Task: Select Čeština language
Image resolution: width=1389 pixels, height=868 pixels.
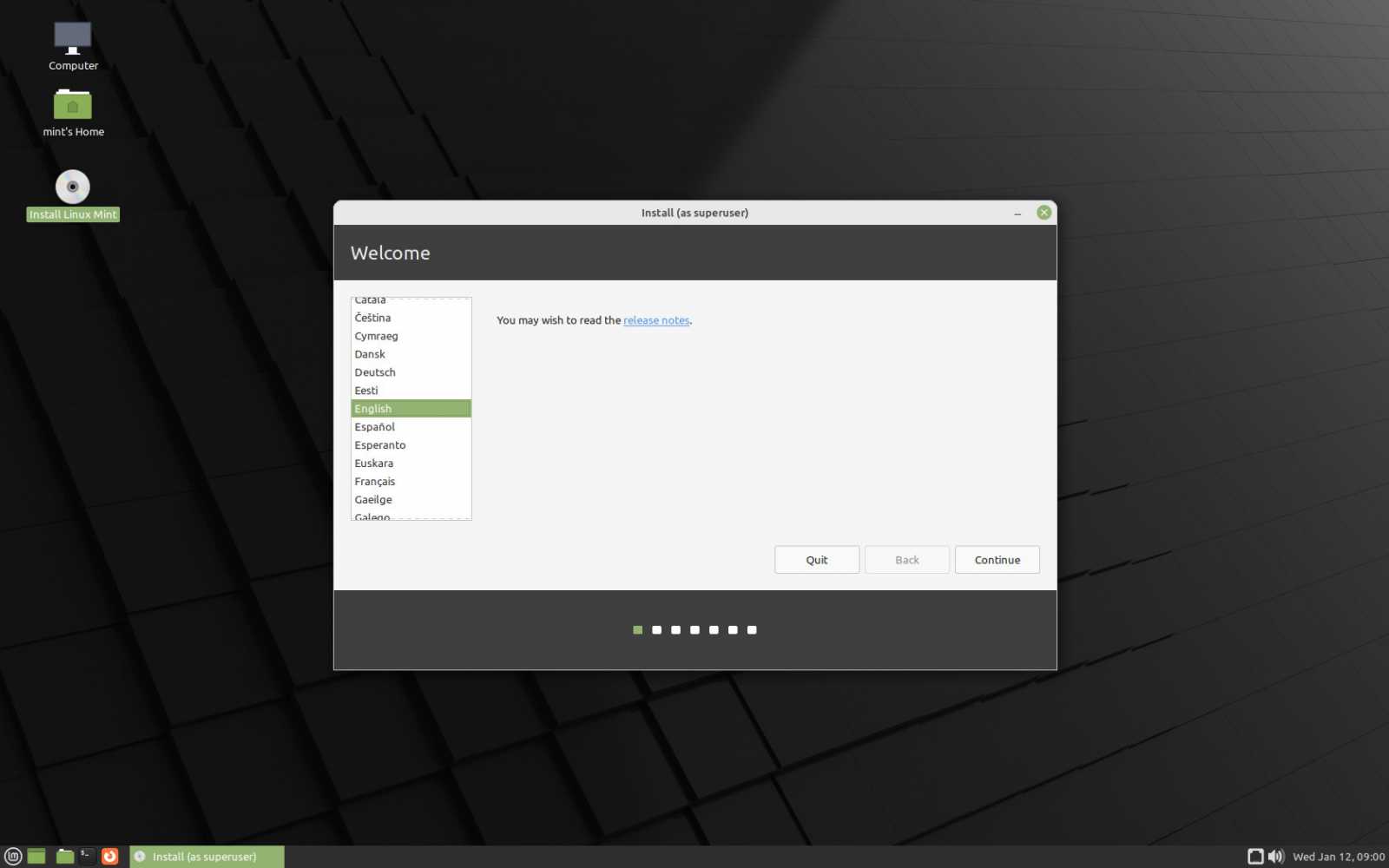Action: [411, 318]
